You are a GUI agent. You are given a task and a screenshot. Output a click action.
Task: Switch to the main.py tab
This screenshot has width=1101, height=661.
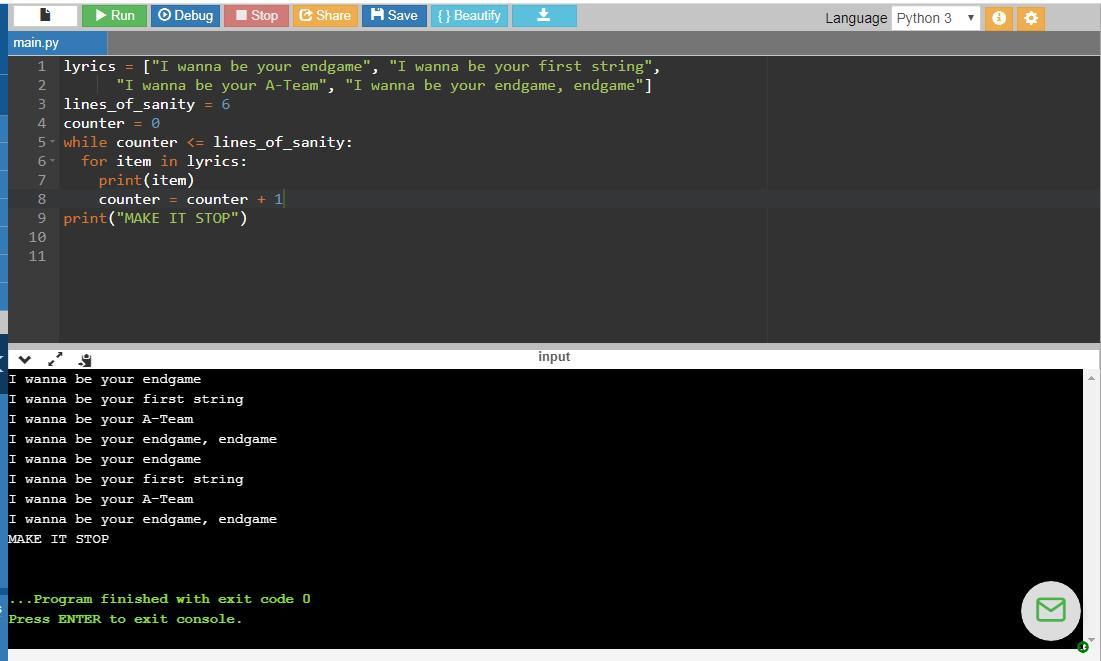click(x=36, y=43)
